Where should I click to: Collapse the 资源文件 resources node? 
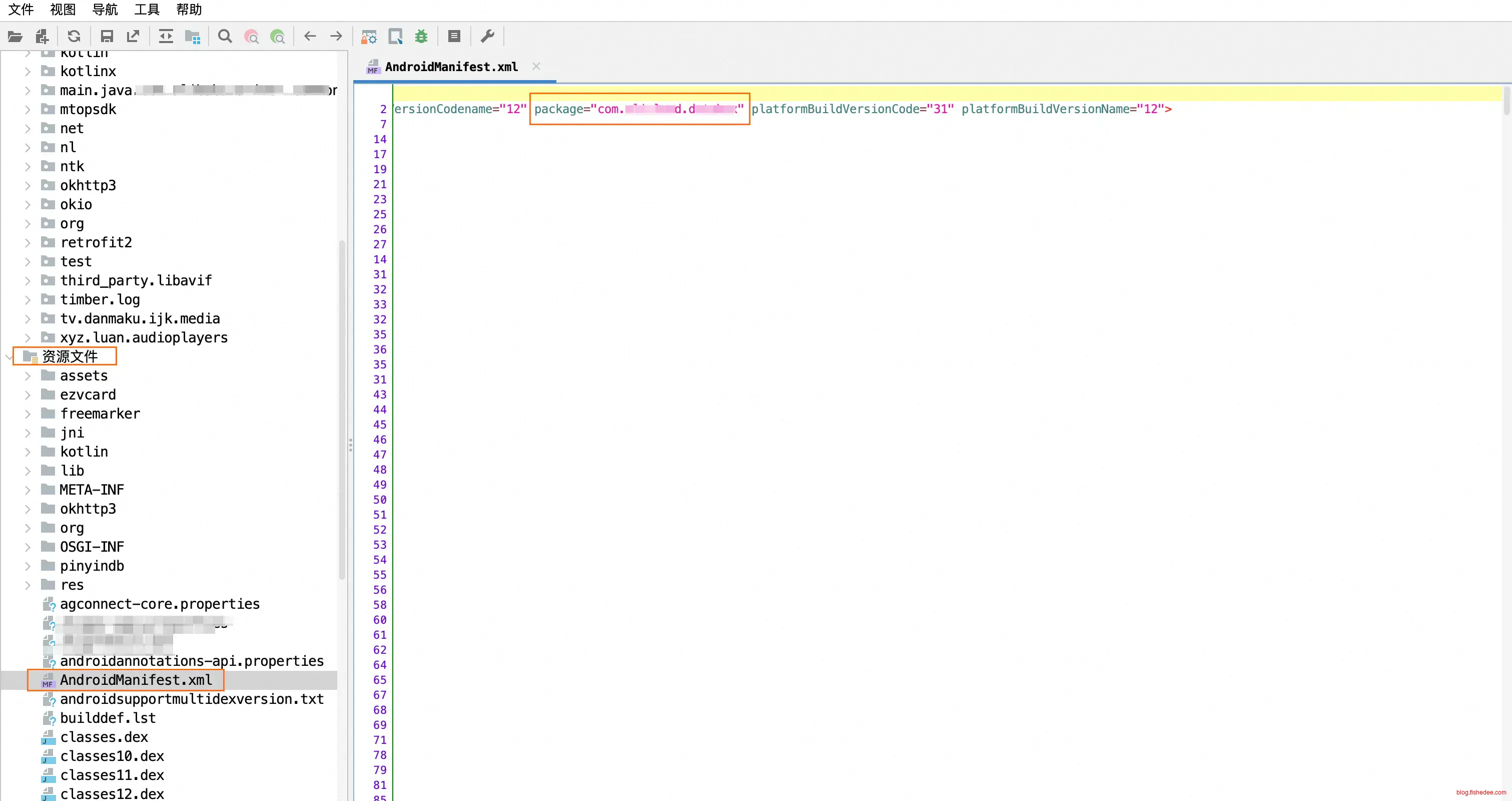pos(10,356)
